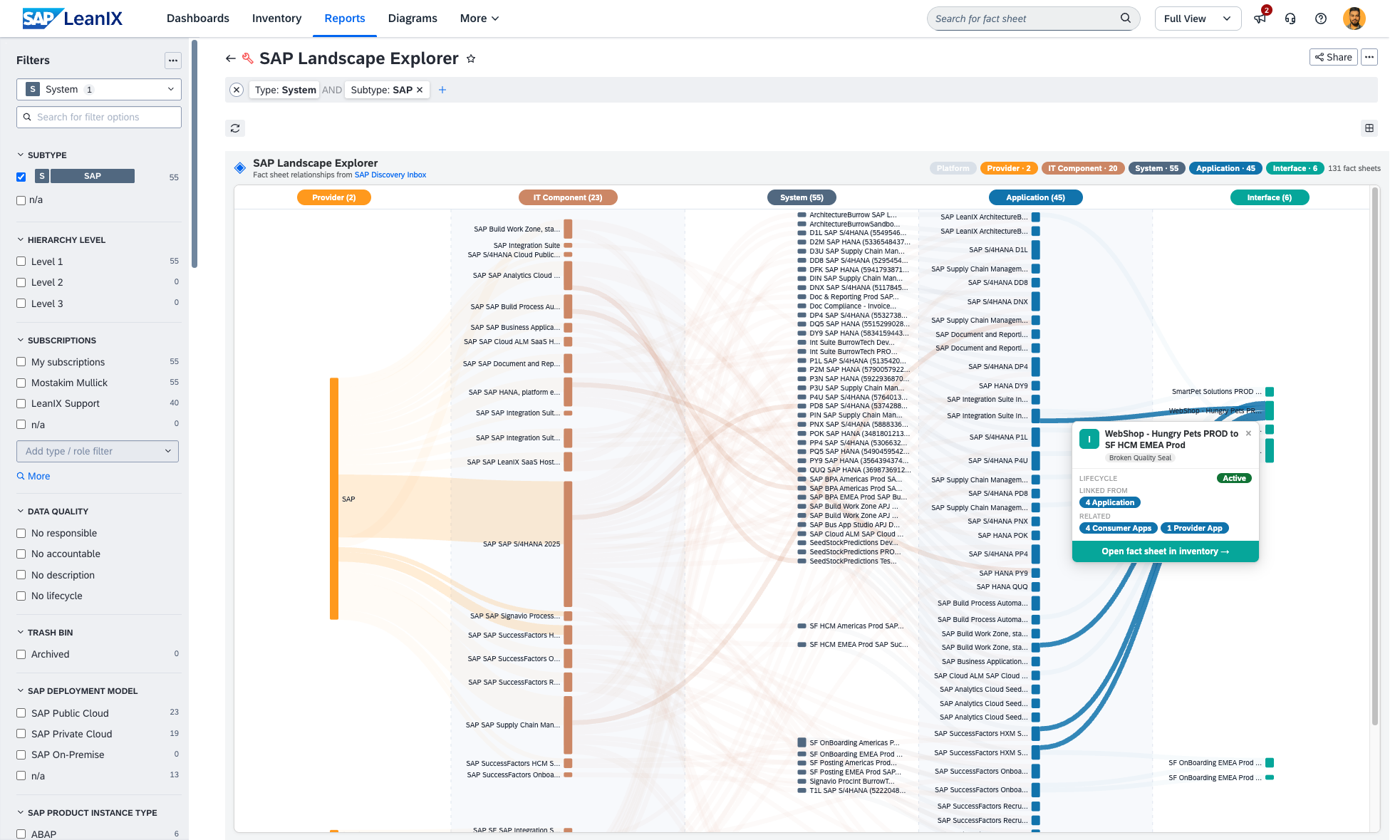Check the LeanIX Support checkbox

(21, 403)
